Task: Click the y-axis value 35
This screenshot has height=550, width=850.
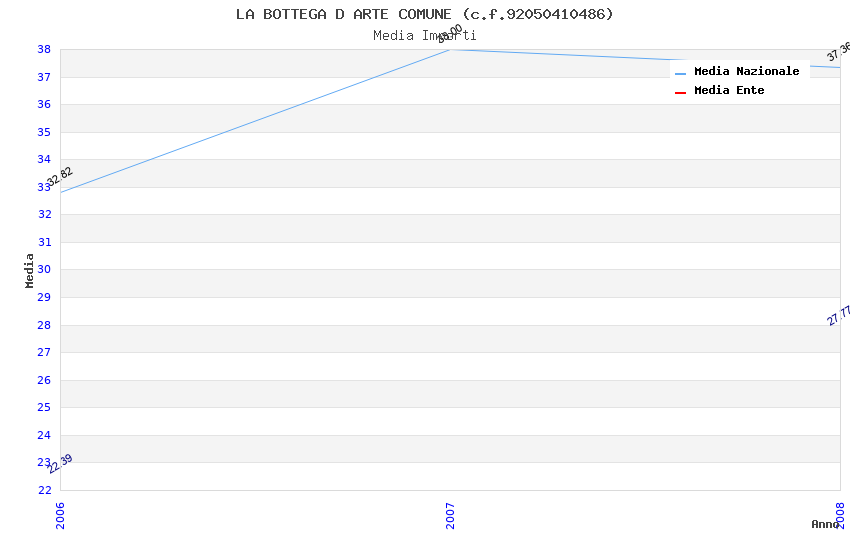Action: pyautogui.click(x=44, y=132)
